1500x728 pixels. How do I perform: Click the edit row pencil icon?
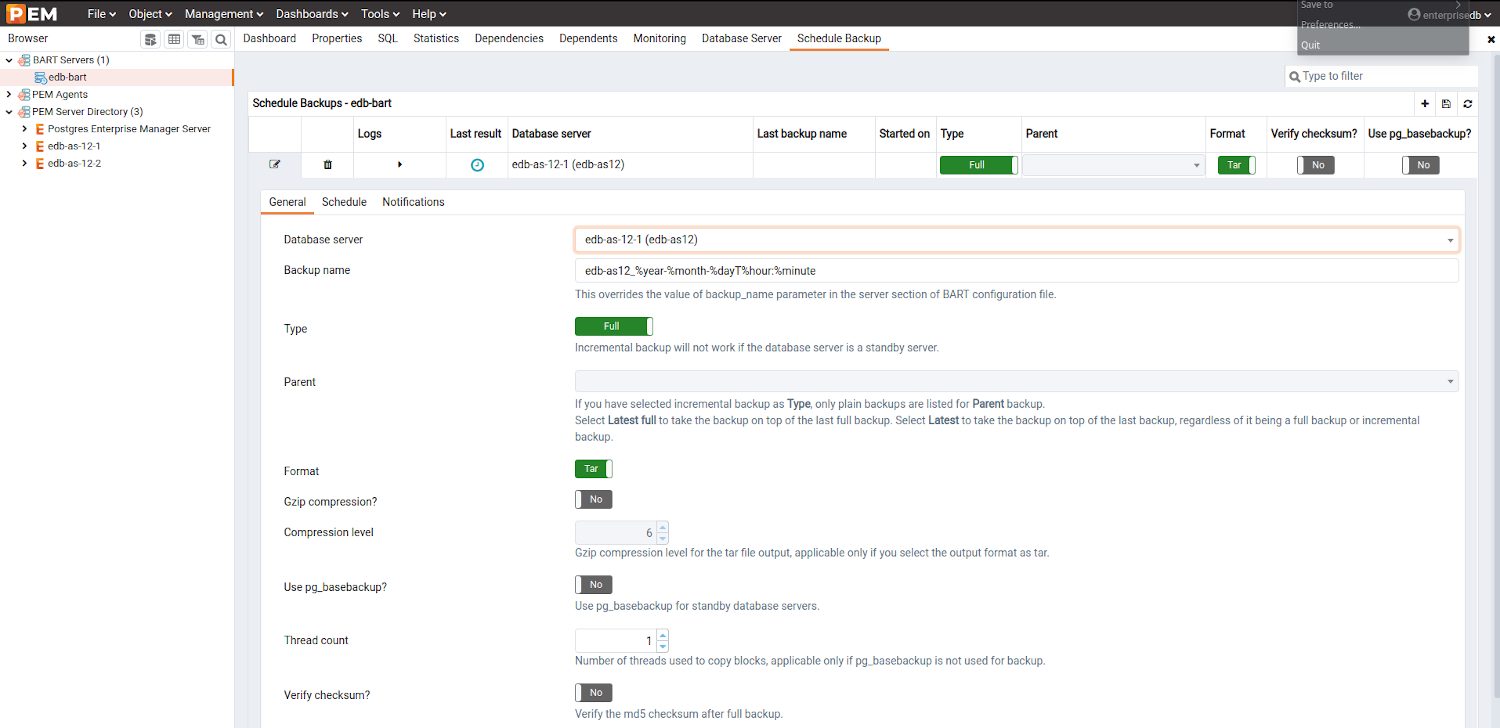275,164
